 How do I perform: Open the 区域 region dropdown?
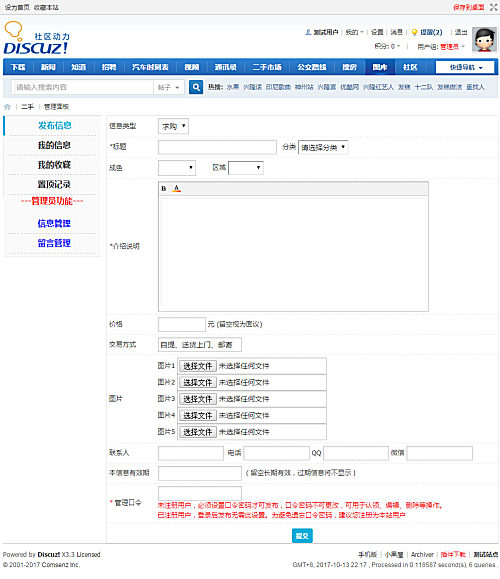coord(246,168)
